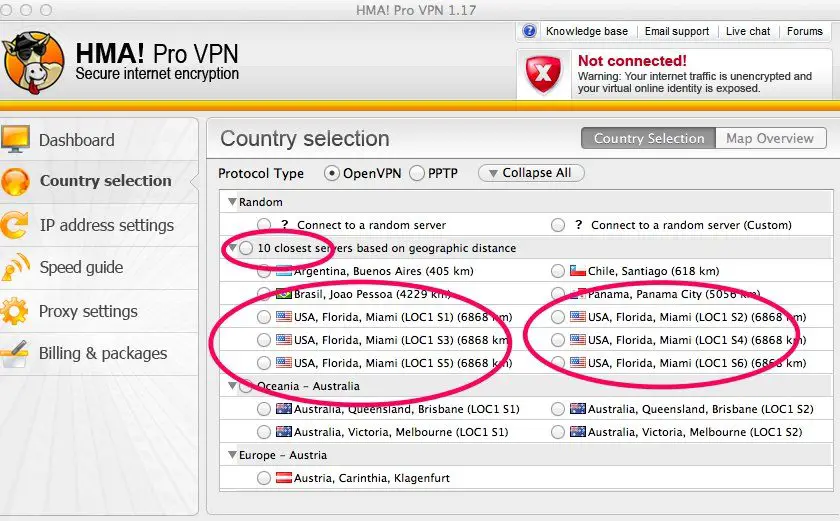Click the US flag for Miami LOC1 S1
This screenshot has width=840, height=521.
[284, 317]
